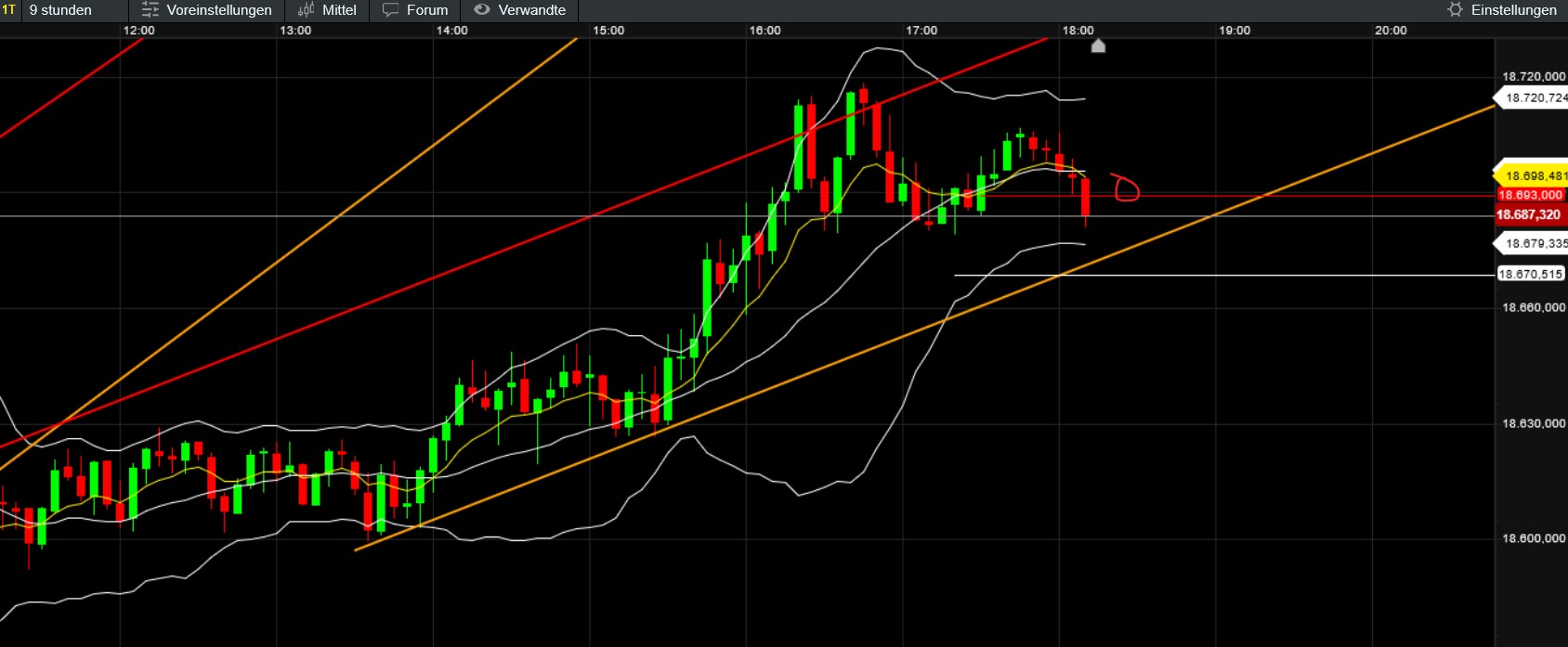Click the 1T timeframe indicator
The width and height of the screenshot is (1568, 647).
click(9, 10)
